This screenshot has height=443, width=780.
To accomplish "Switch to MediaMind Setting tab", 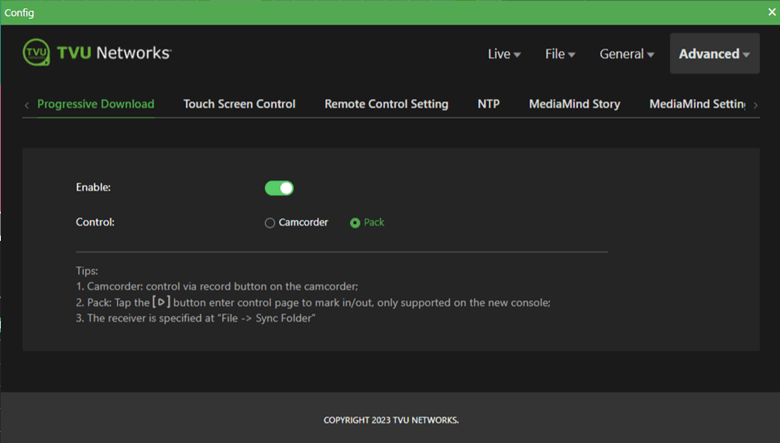I will [697, 104].
